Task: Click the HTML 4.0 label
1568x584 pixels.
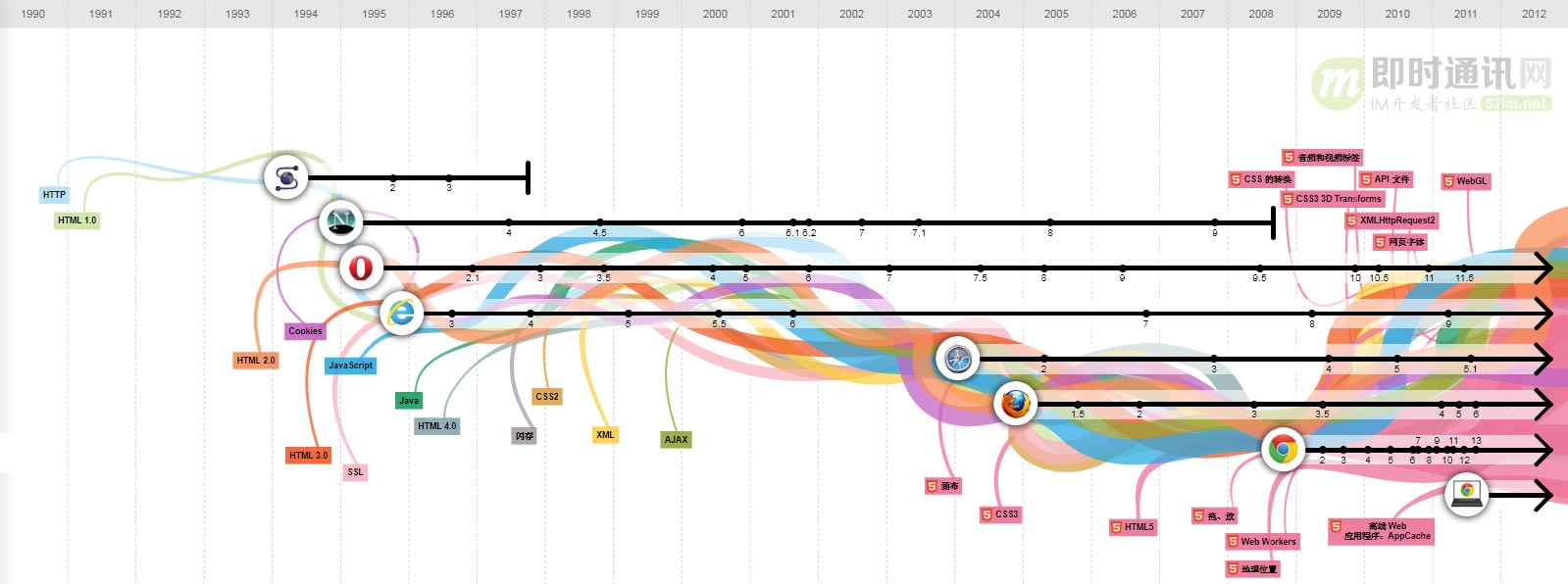Action: click(436, 426)
